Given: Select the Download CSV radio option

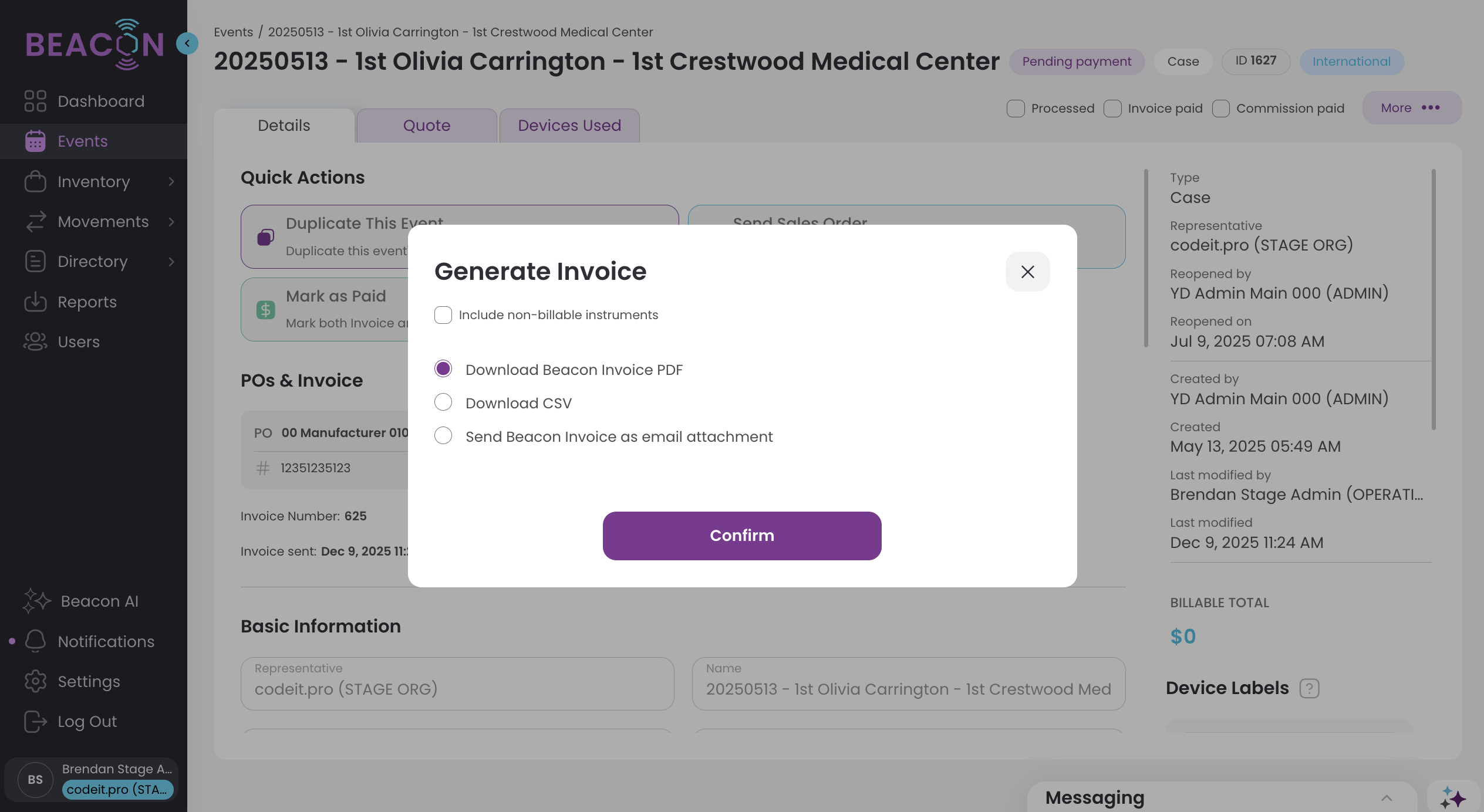Looking at the screenshot, I should 443,402.
